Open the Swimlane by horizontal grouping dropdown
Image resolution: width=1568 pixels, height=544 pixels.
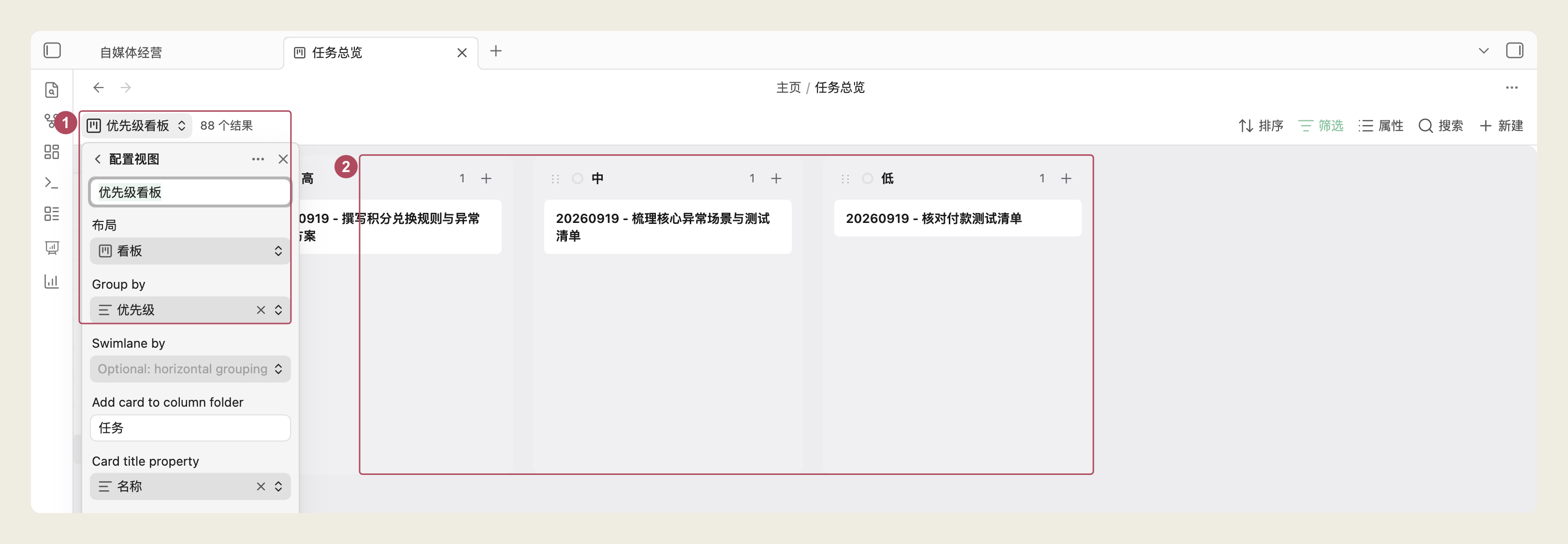click(190, 369)
